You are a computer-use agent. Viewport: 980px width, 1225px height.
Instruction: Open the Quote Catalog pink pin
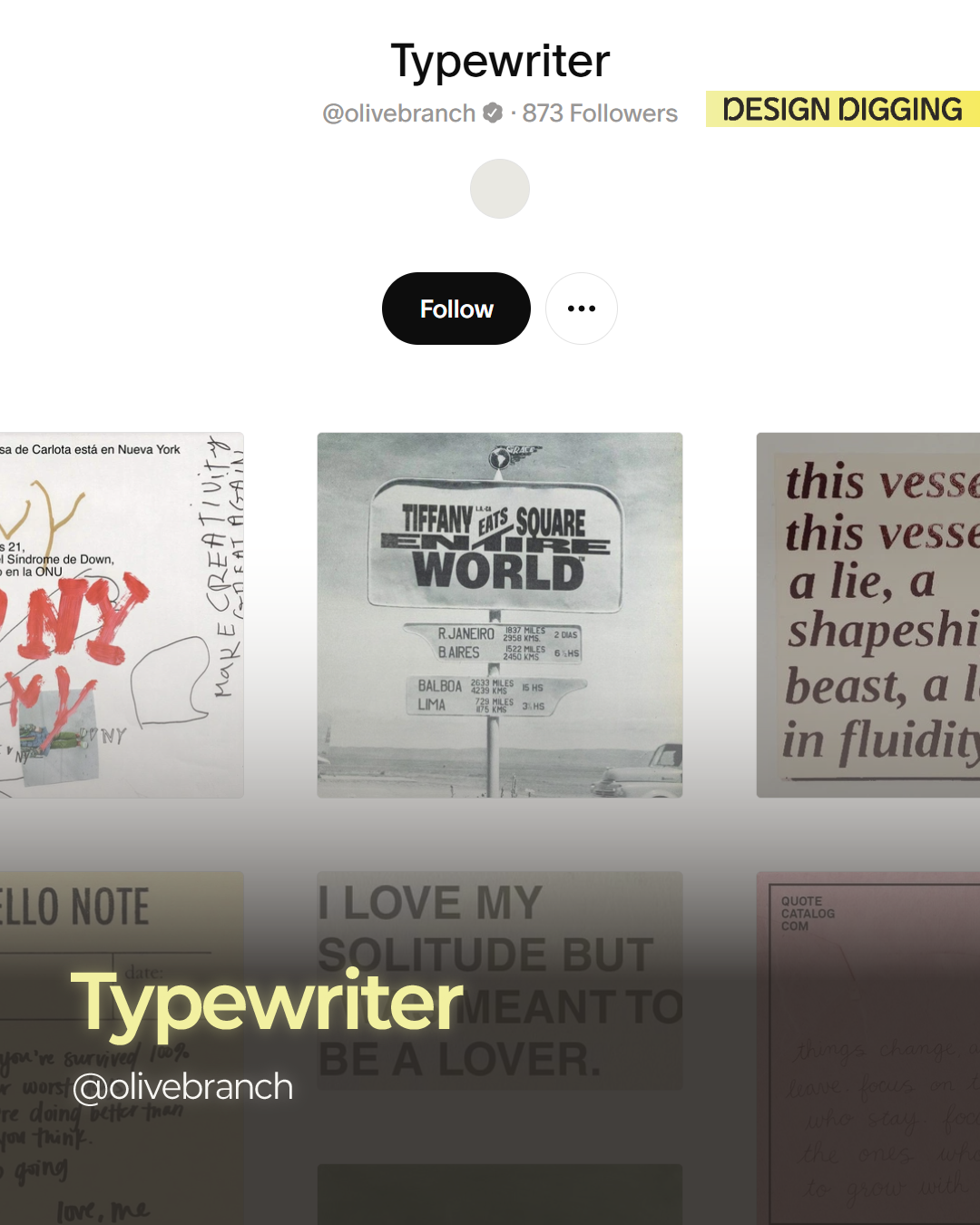pyautogui.click(x=868, y=1048)
